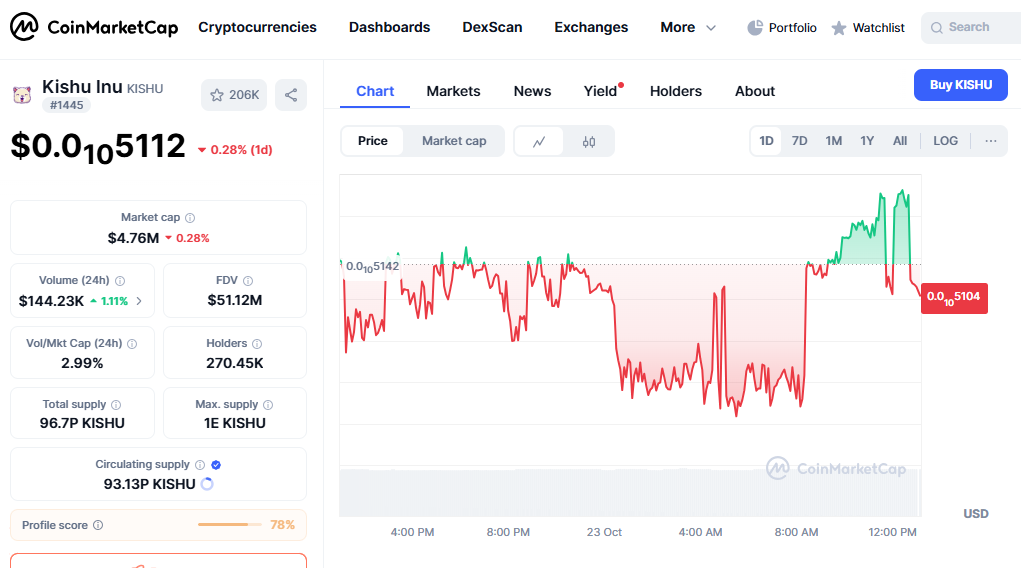Click the CoinMarketCap logo
This screenshot has width=1021, height=568.
coord(94,27)
